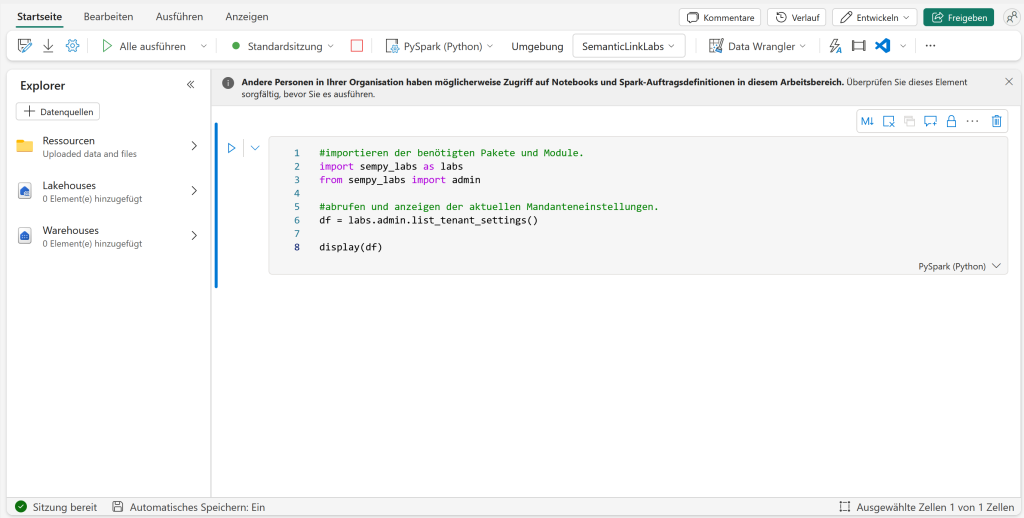This screenshot has height=518, width=1024.
Task: Open more cell options ellipsis
Action: [972, 121]
